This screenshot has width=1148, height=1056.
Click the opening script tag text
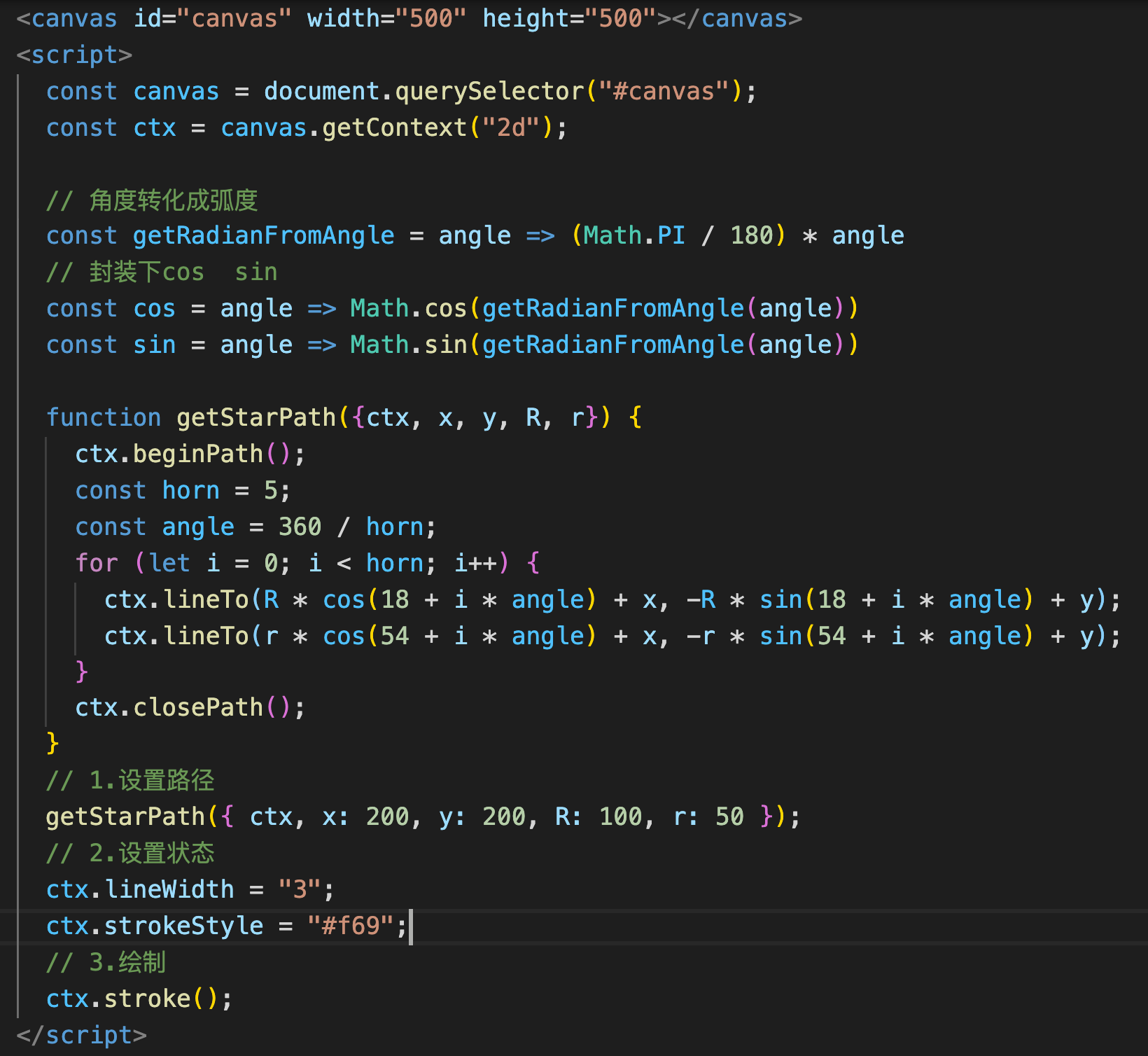[75, 55]
